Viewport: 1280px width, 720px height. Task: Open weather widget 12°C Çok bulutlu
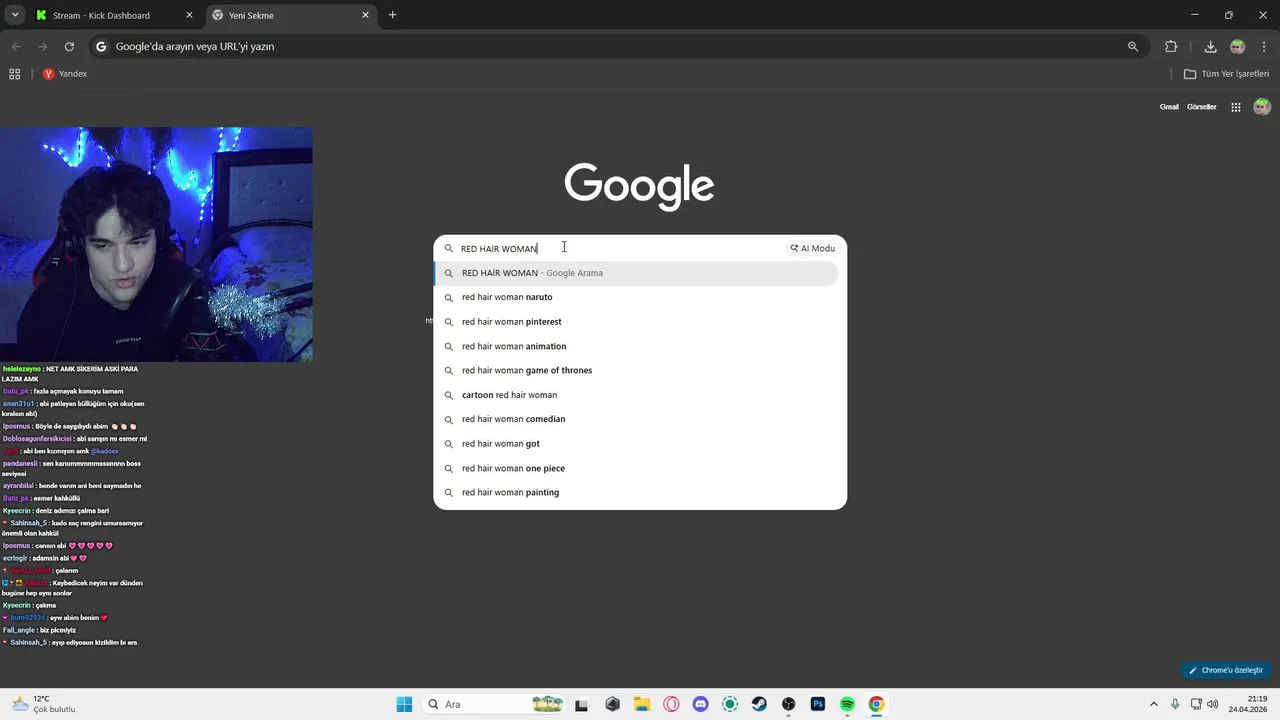coord(42,704)
